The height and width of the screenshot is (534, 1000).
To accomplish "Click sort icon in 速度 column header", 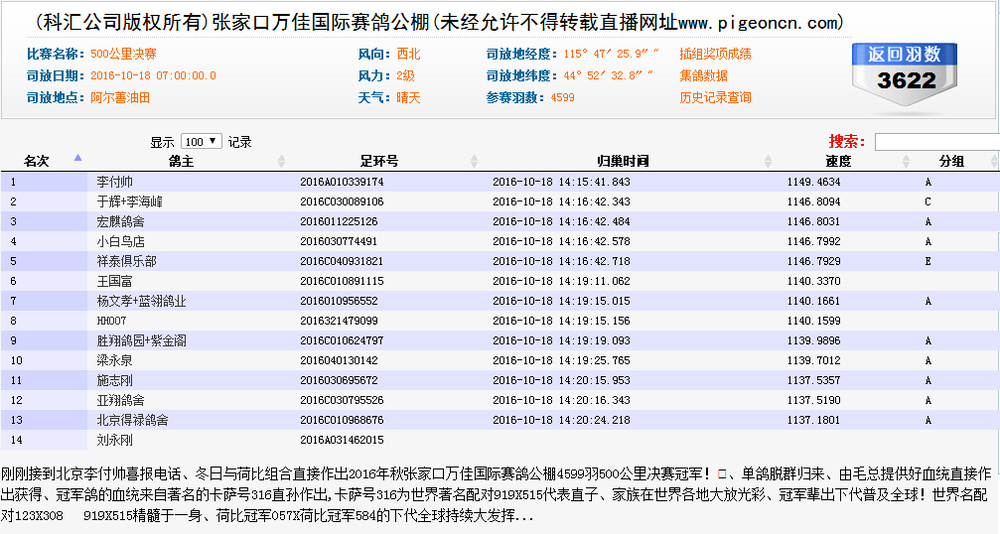I will 908,161.
